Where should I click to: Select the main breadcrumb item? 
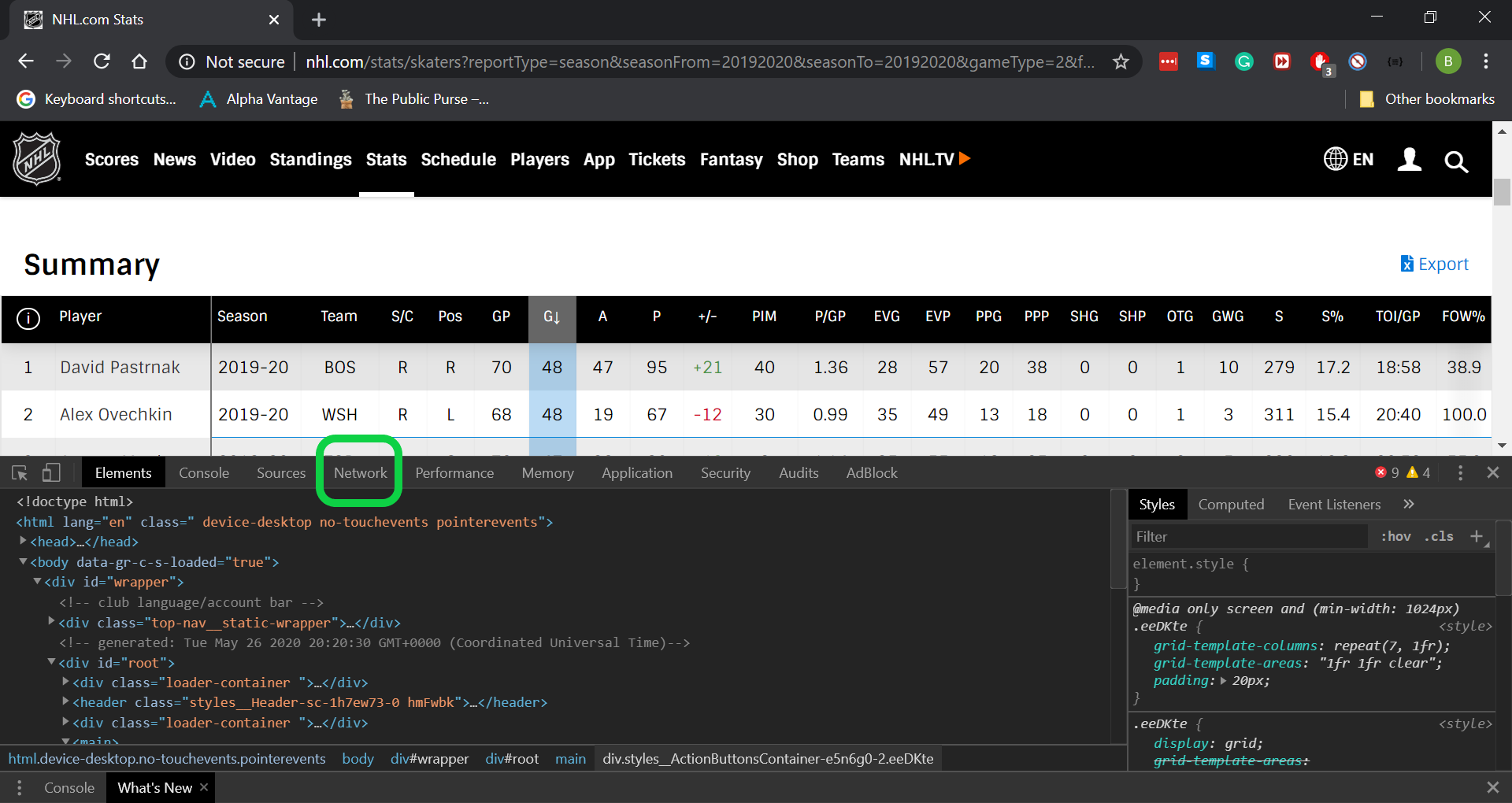[x=570, y=759]
